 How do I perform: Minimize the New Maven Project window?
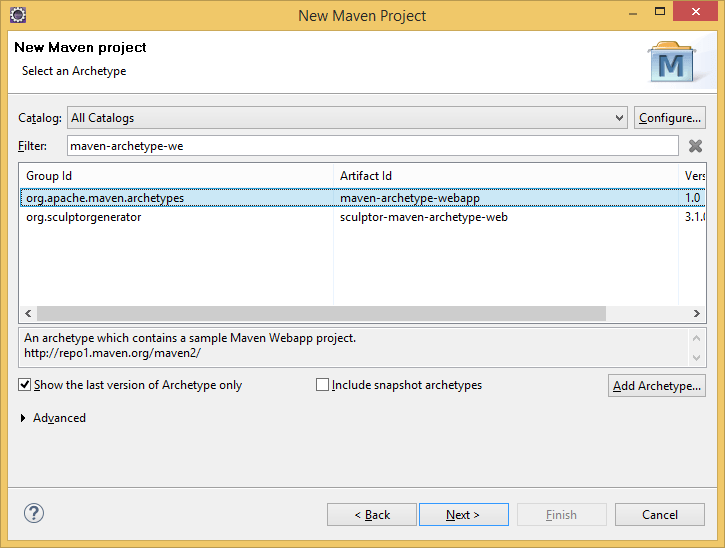pyautogui.click(x=633, y=12)
